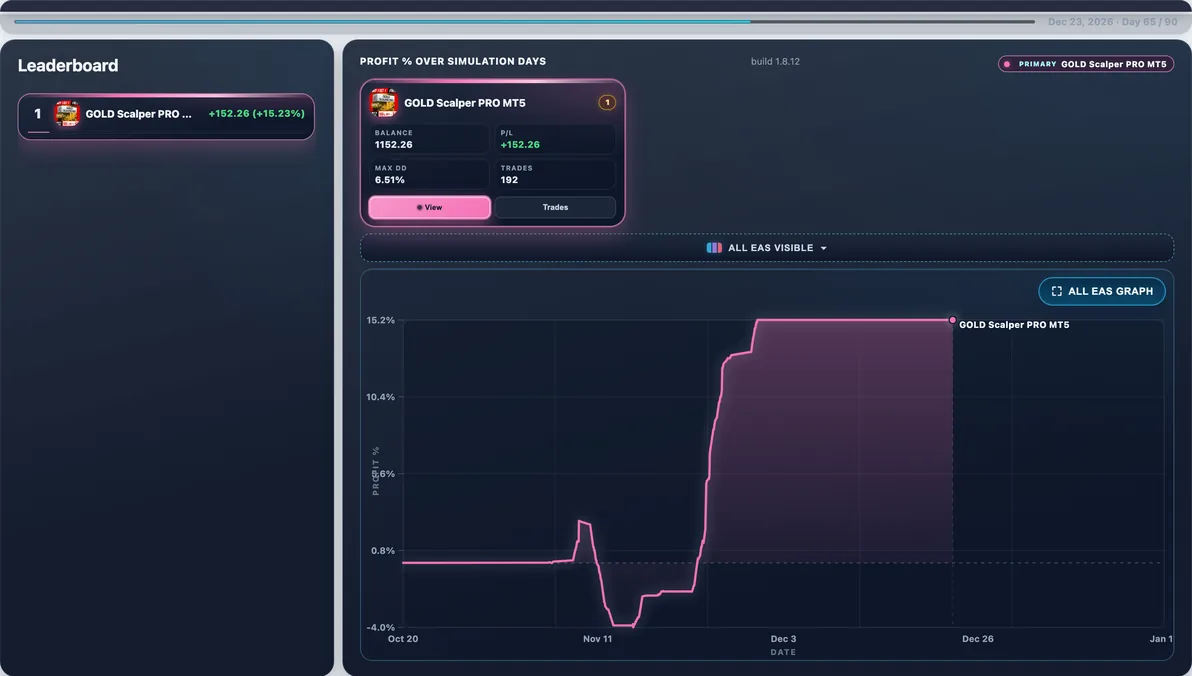Image resolution: width=1192 pixels, height=676 pixels.
Task: Click the build 1.8.12 label
Action: tap(775, 62)
